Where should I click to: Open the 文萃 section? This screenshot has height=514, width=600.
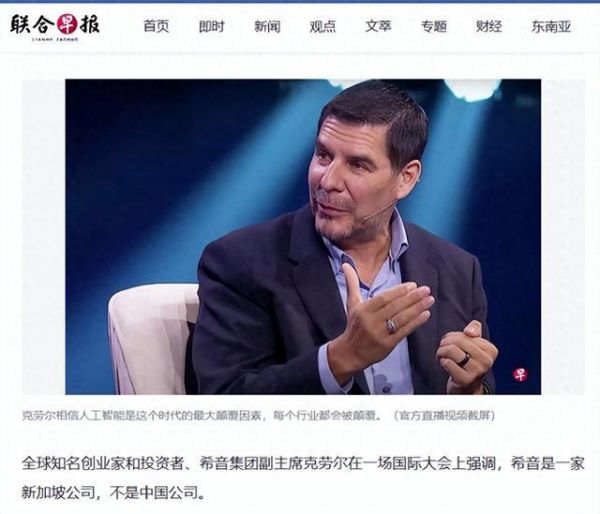[378, 26]
